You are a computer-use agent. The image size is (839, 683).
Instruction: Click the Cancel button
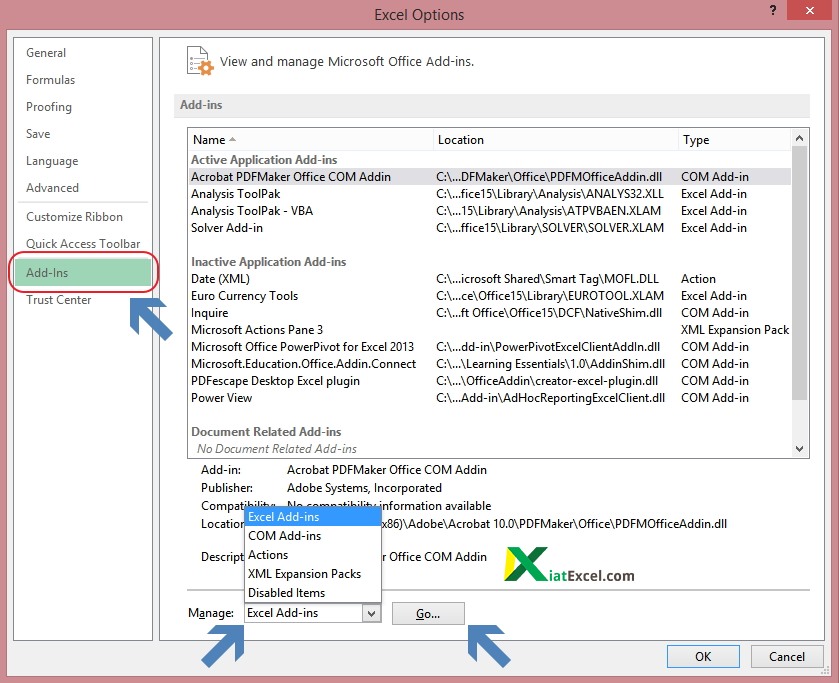pyautogui.click(x=787, y=657)
